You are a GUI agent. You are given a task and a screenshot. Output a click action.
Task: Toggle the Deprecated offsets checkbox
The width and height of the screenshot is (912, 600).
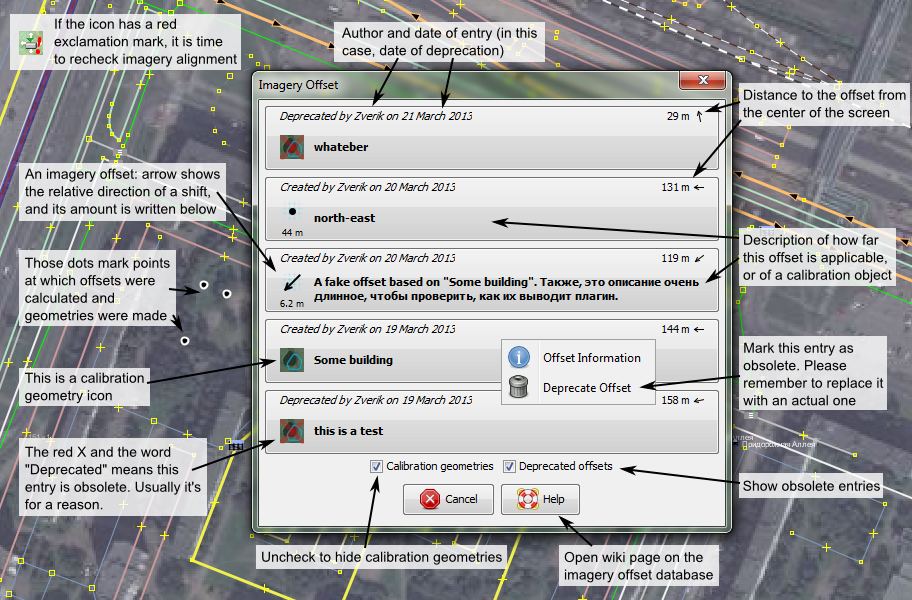[x=509, y=466]
